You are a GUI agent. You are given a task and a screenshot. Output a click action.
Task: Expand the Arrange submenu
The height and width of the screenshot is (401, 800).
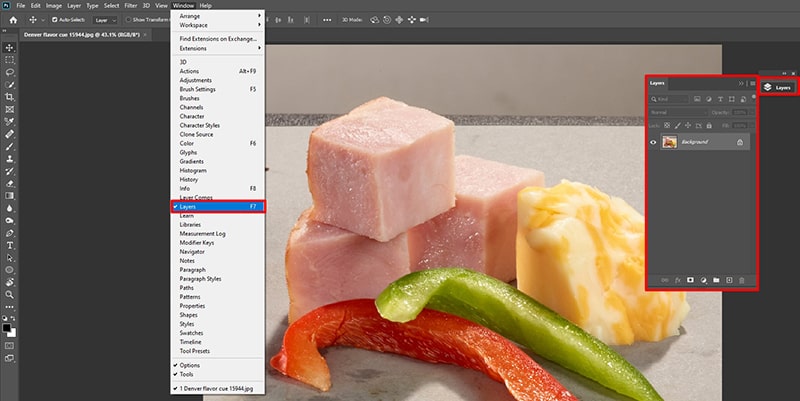(x=217, y=16)
